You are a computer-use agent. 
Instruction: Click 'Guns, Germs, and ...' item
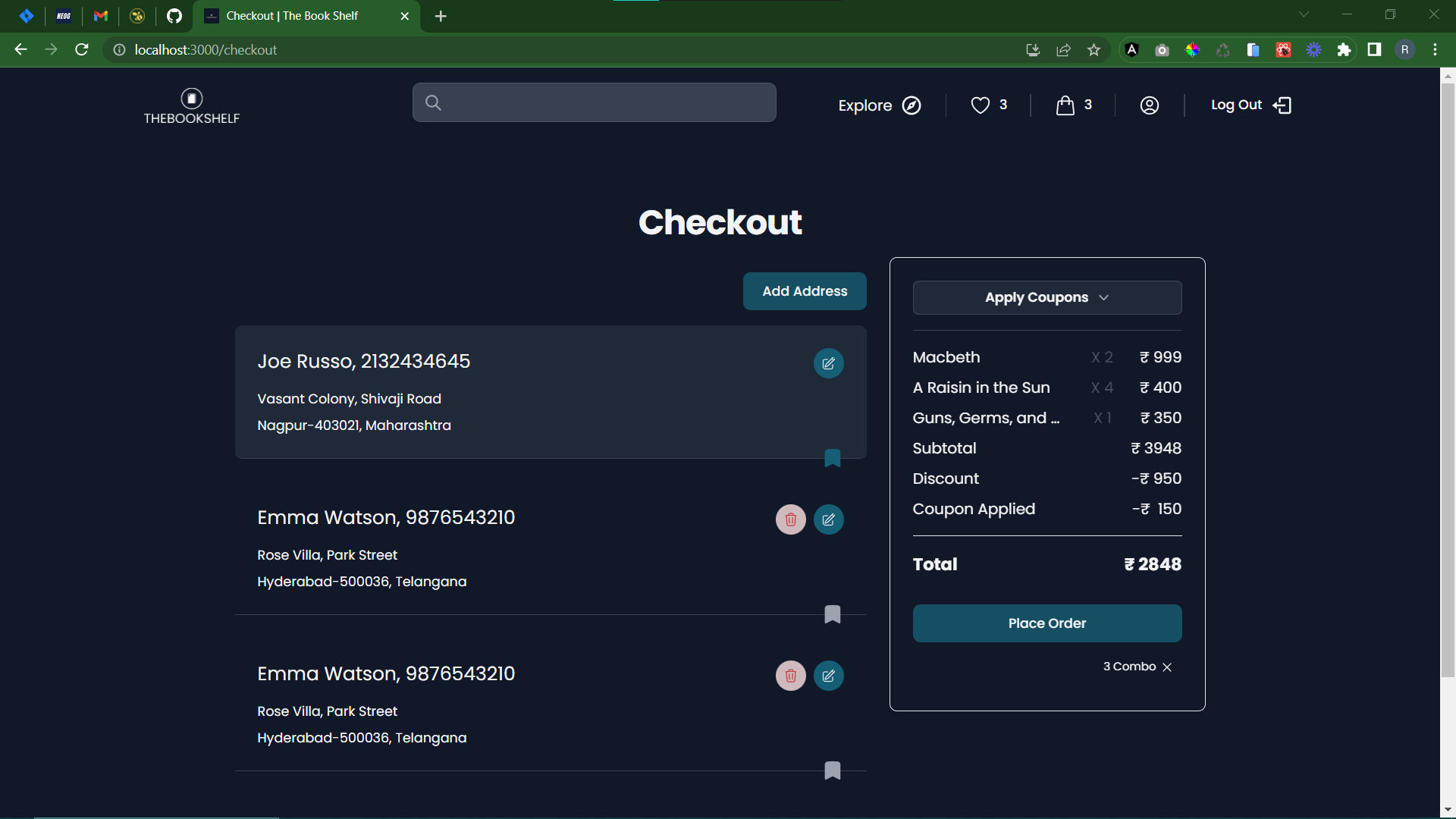pos(1047,418)
